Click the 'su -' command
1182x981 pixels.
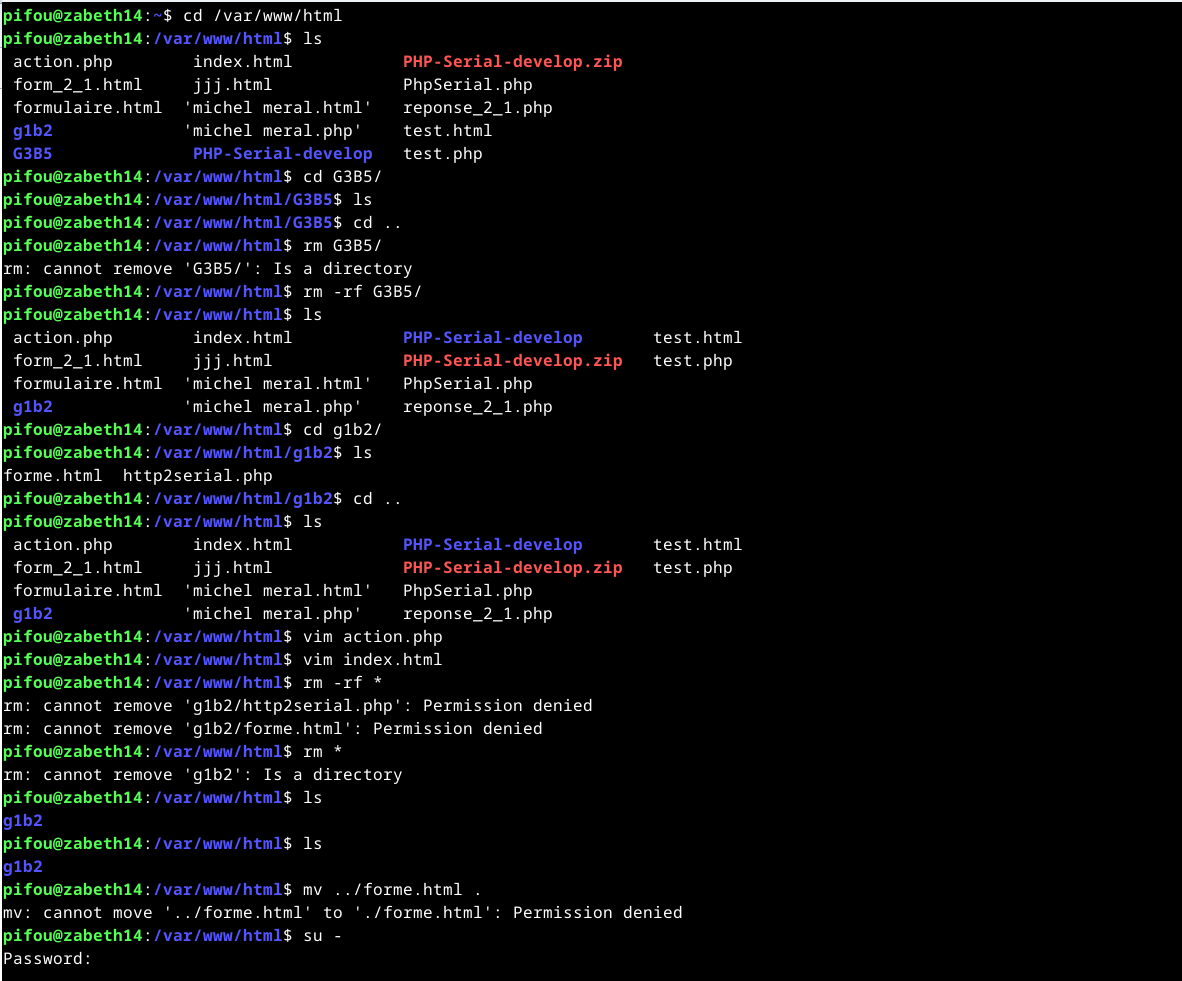click(323, 936)
